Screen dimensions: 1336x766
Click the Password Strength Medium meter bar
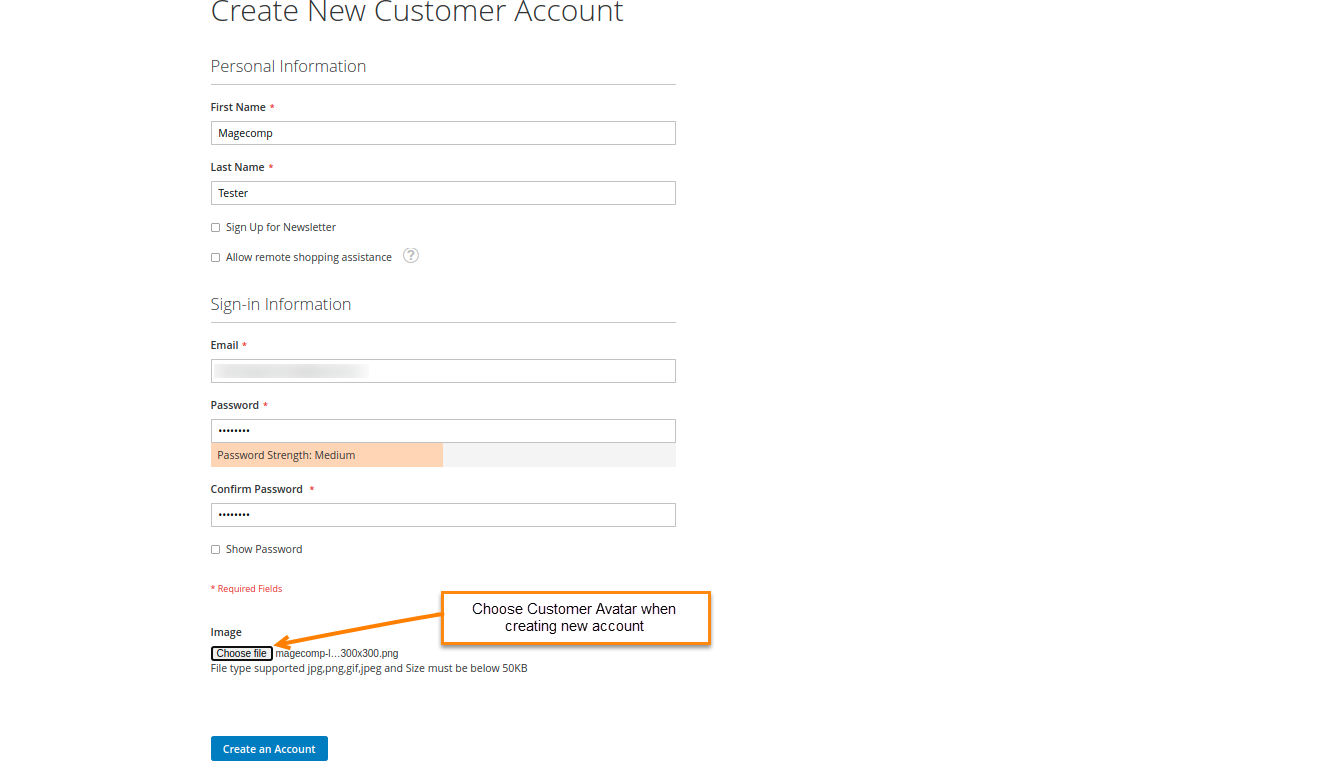[327, 455]
